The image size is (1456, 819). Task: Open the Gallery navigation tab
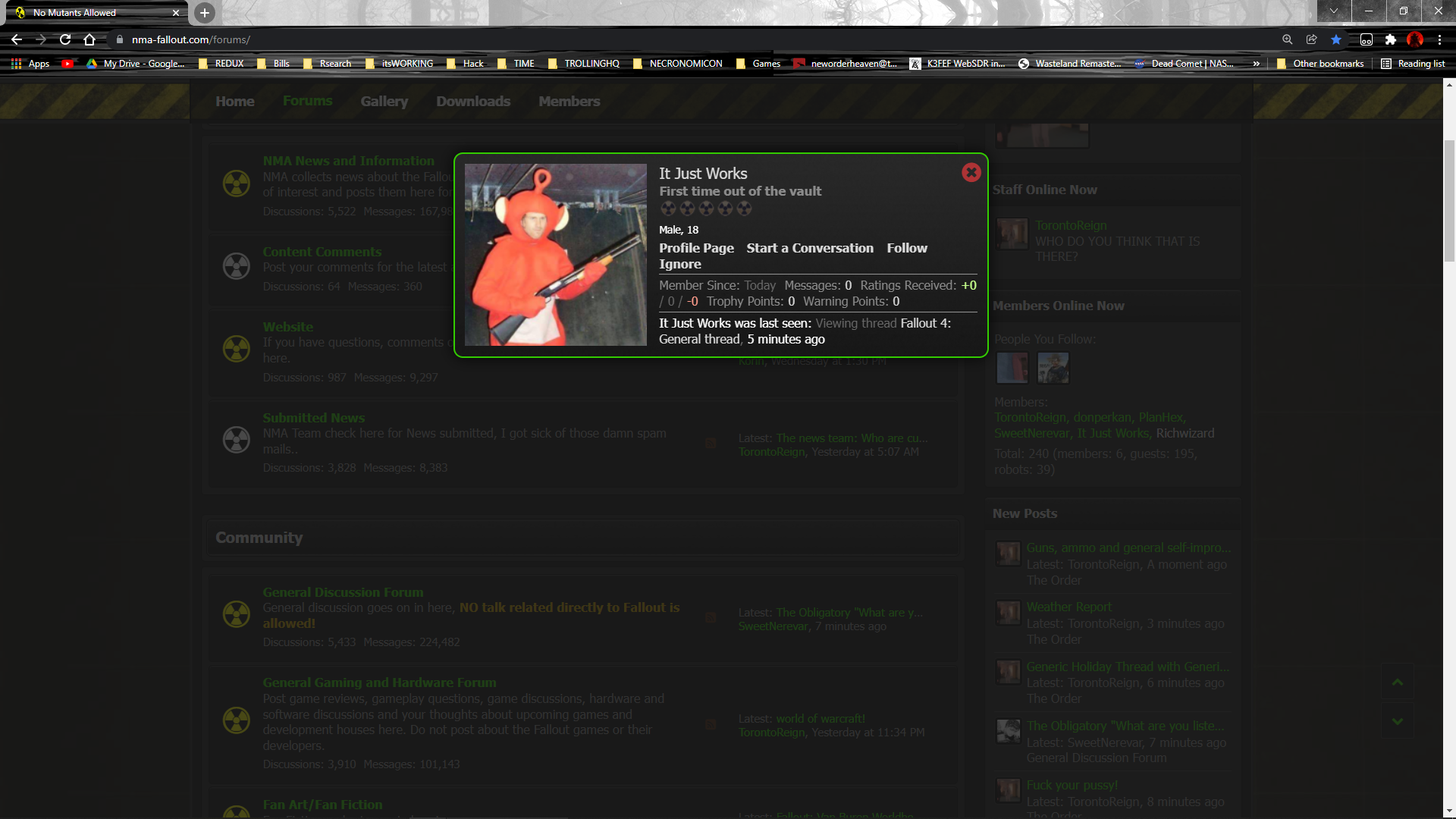pyautogui.click(x=384, y=101)
